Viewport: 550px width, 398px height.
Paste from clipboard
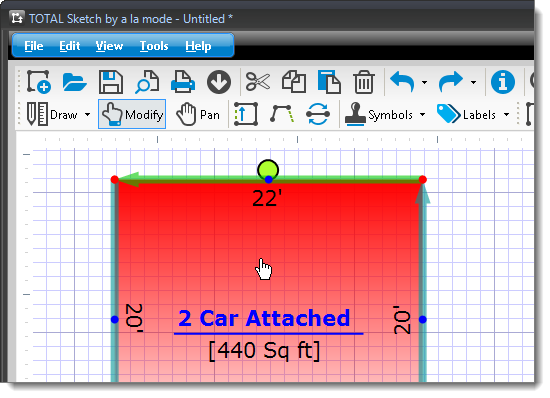pos(329,82)
